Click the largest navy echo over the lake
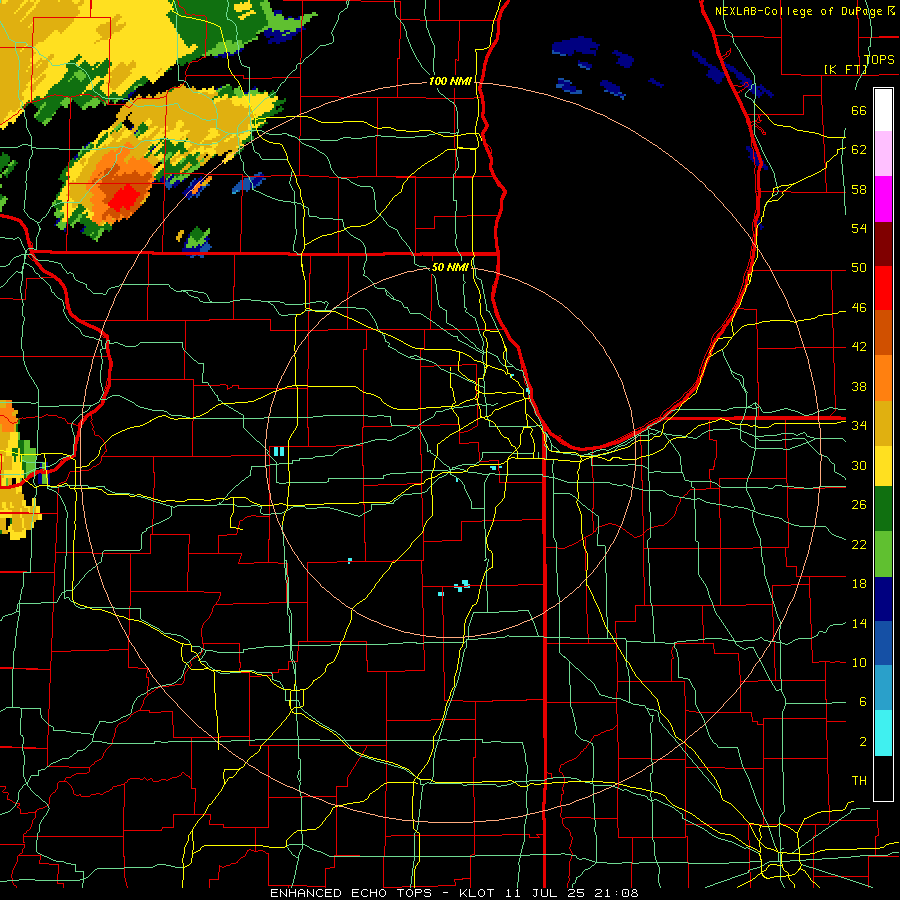The height and width of the screenshot is (900, 900). click(x=575, y=46)
